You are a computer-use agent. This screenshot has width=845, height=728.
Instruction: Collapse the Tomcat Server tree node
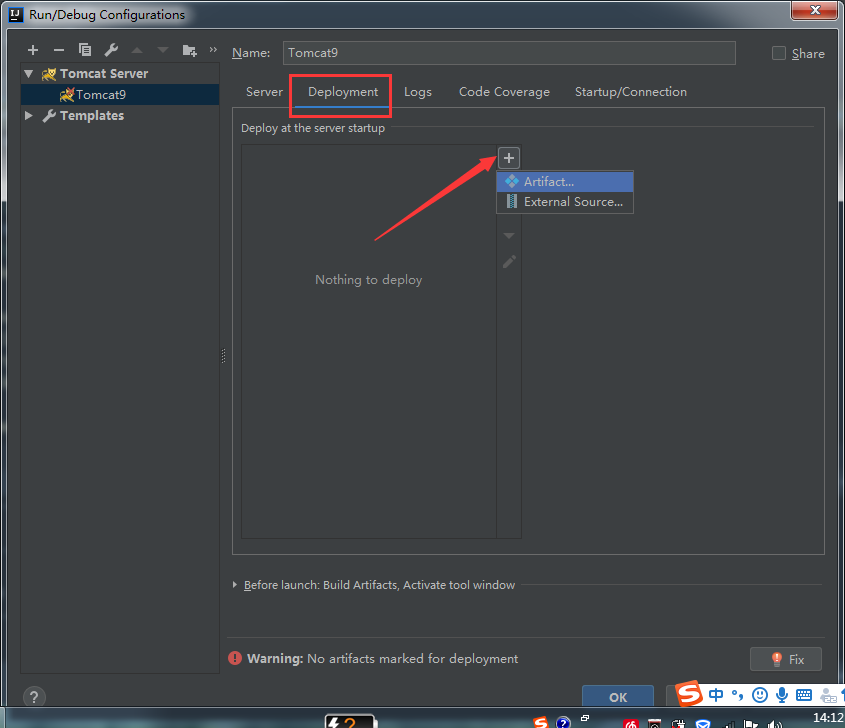point(29,73)
